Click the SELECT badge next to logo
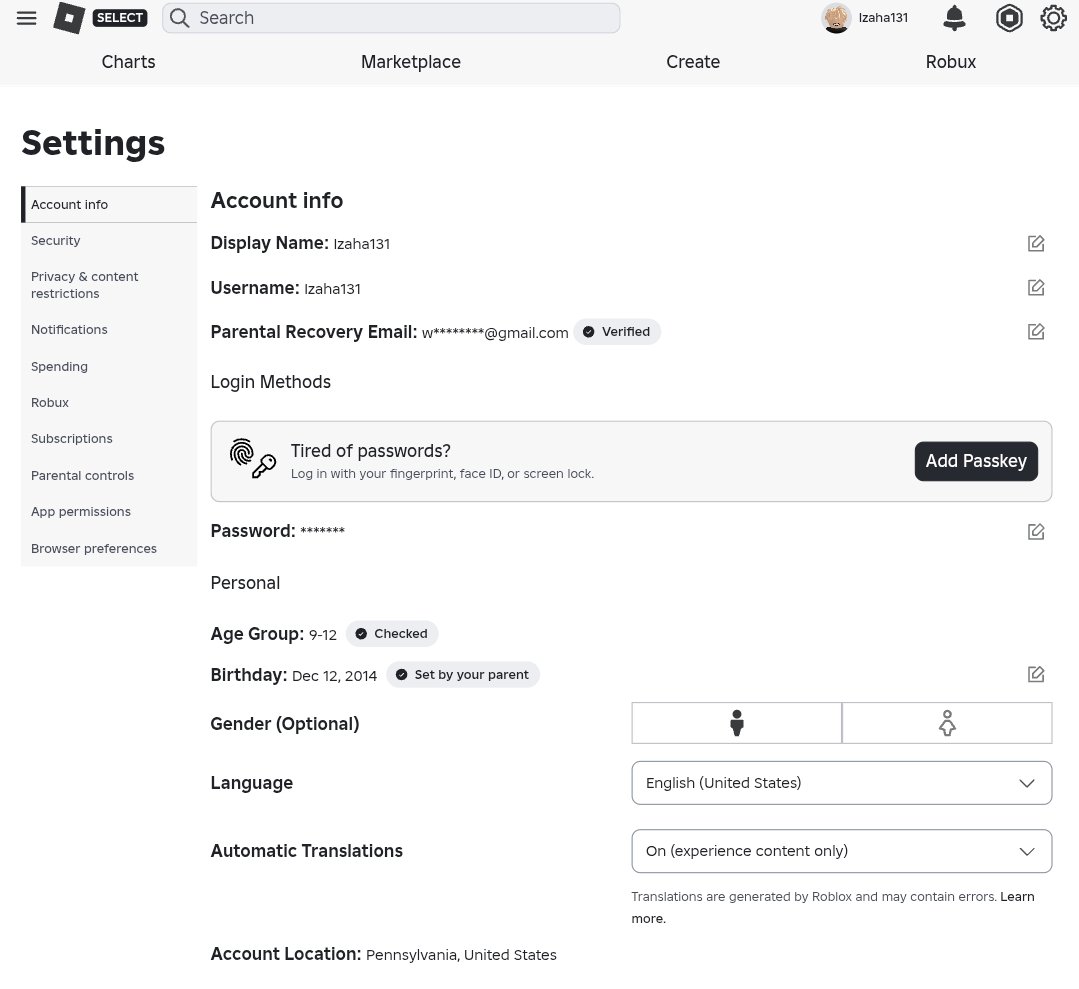The height and width of the screenshot is (989, 1079). [x=120, y=18]
